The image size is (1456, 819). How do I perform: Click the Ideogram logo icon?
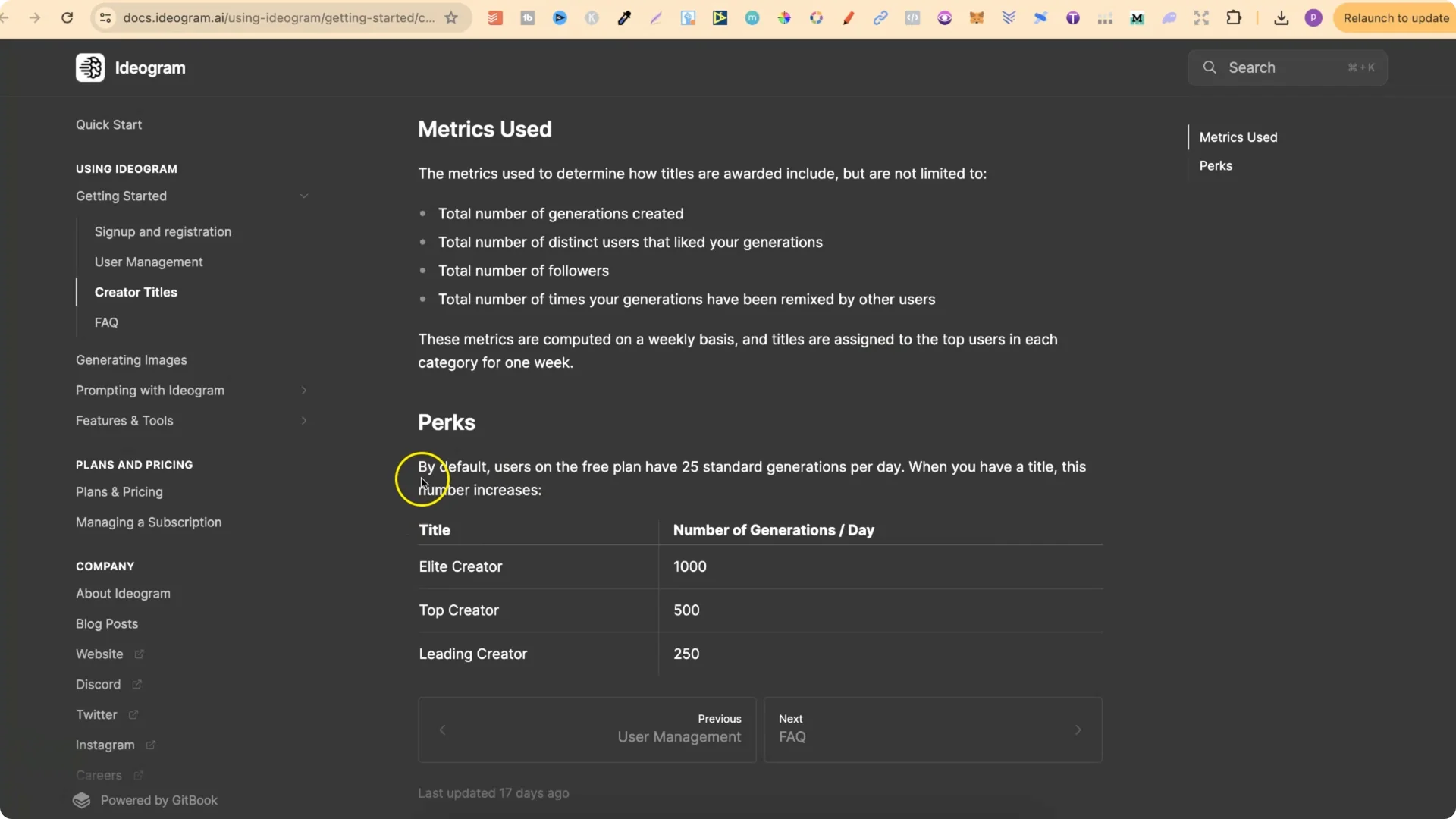pos(90,67)
